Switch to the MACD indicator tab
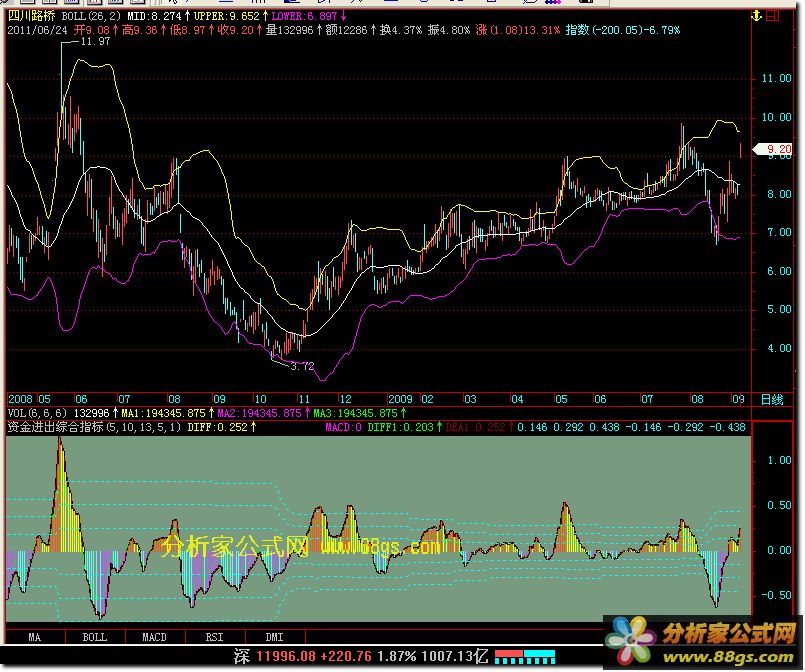 click(x=155, y=637)
